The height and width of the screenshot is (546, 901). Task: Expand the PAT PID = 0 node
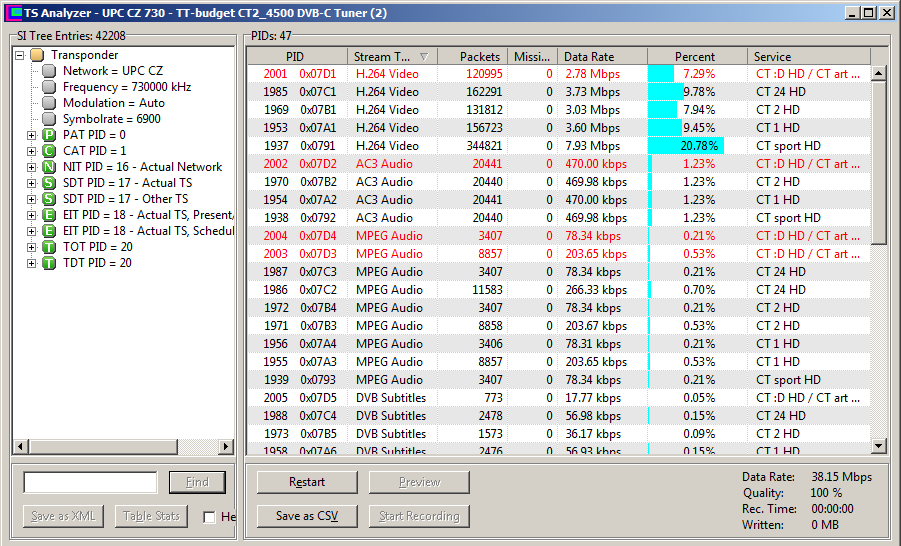[x=32, y=135]
